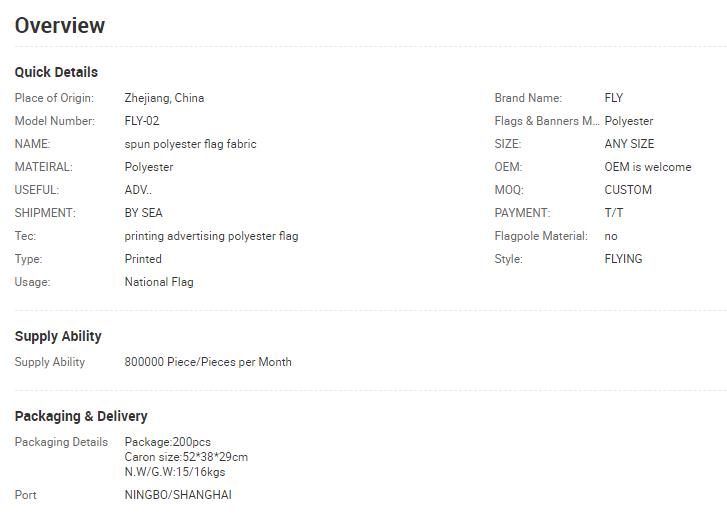Click the NINGBO/SHANGHAI port value
The height and width of the screenshot is (517, 727).
tap(178, 495)
